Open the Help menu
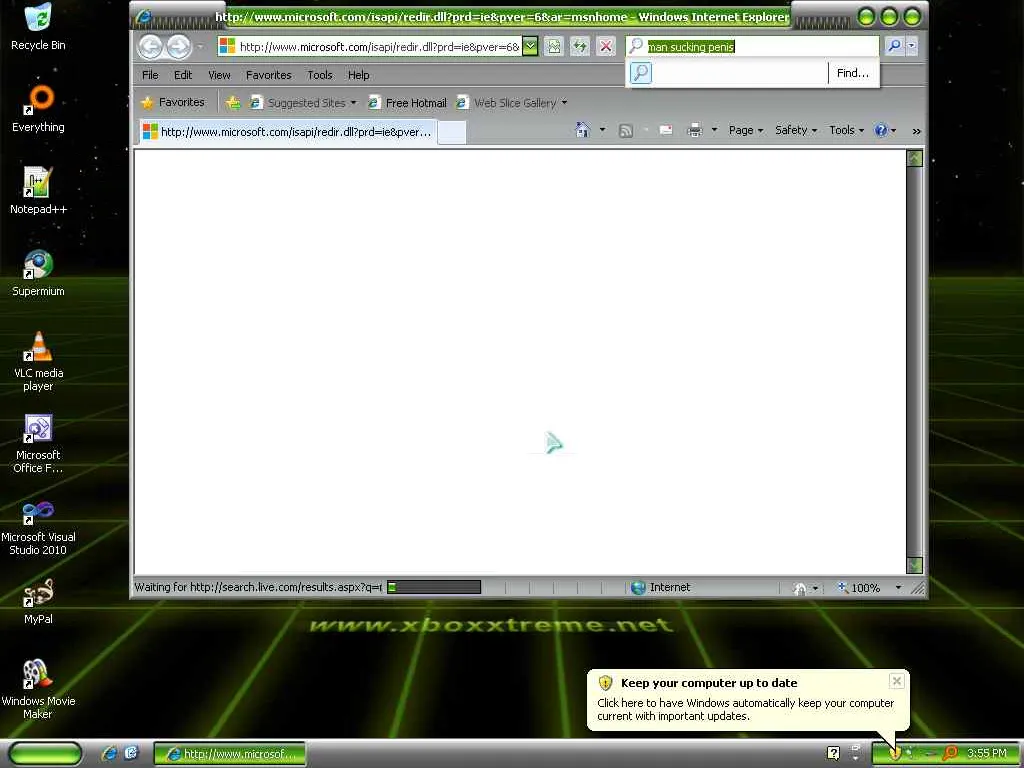The width and height of the screenshot is (1024, 768). pyautogui.click(x=359, y=75)
